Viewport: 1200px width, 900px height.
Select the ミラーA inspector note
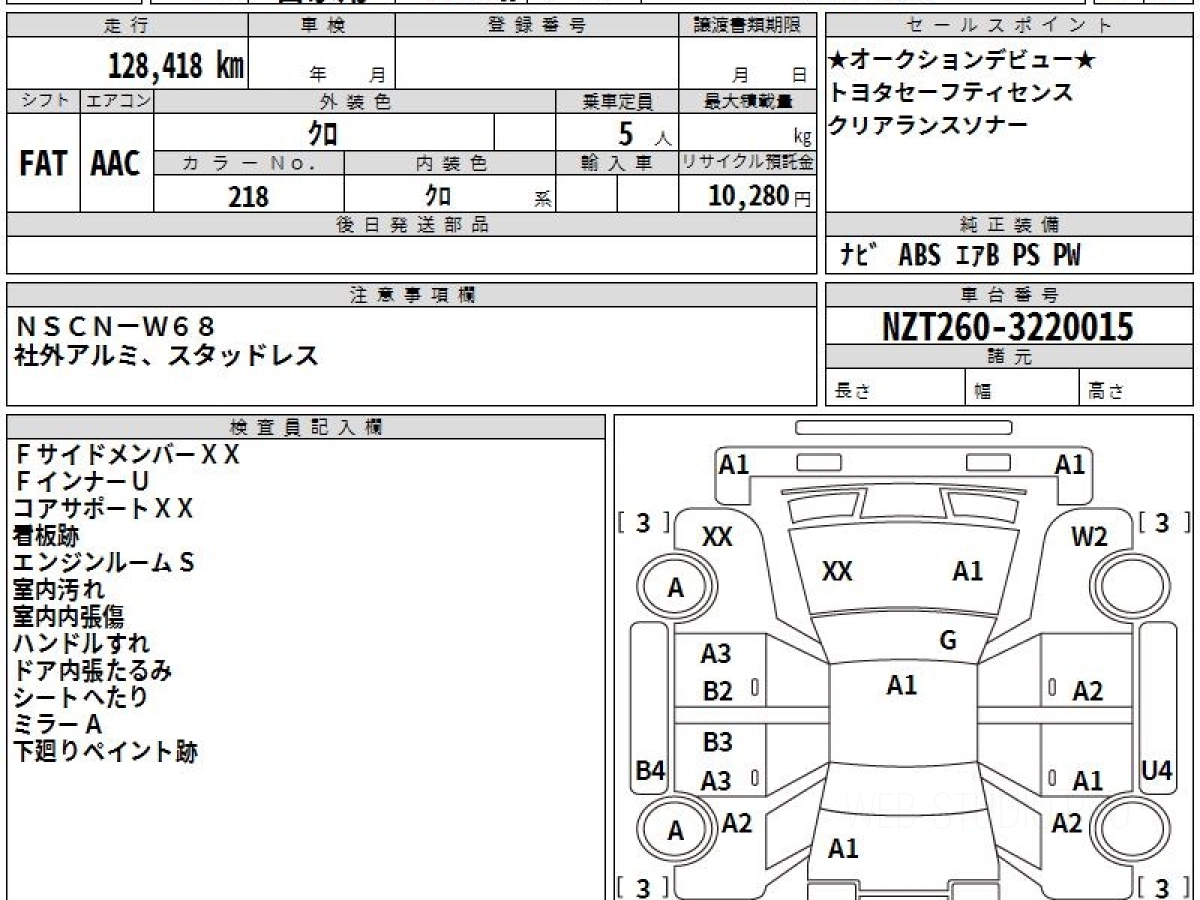58,724
